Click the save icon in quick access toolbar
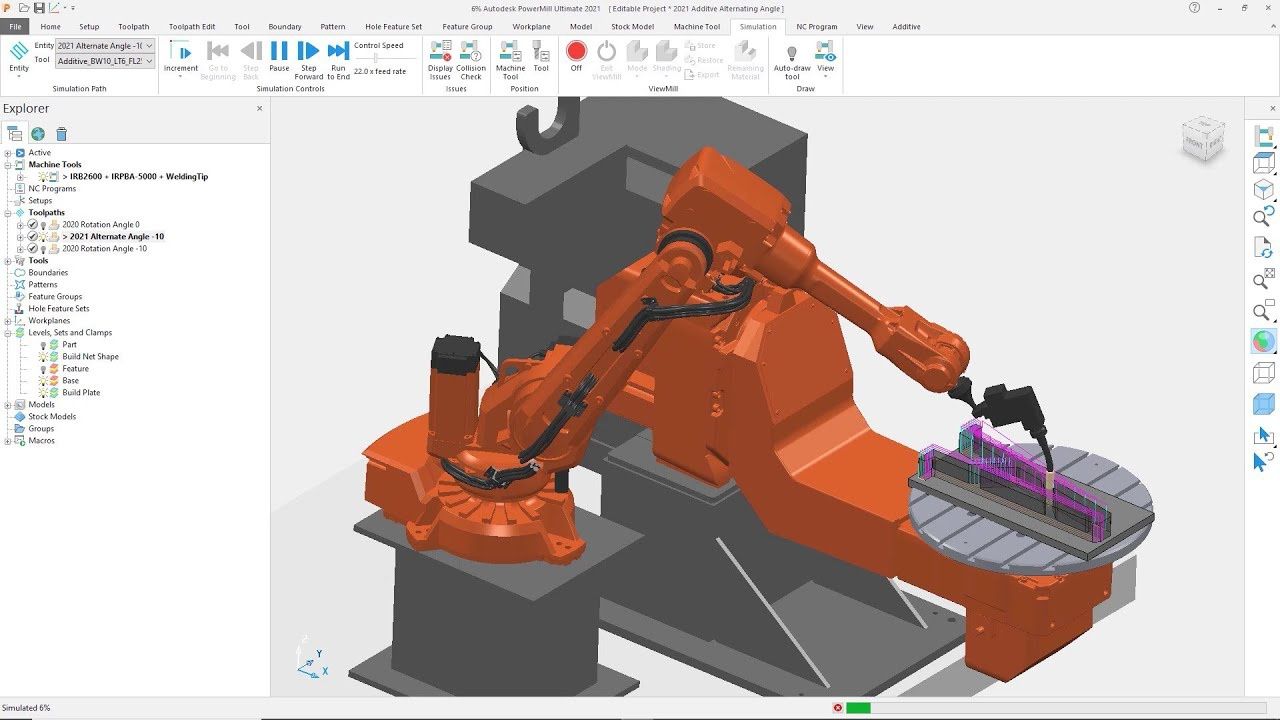Viewport: 1280px width, 720px height. coord(37,7)
